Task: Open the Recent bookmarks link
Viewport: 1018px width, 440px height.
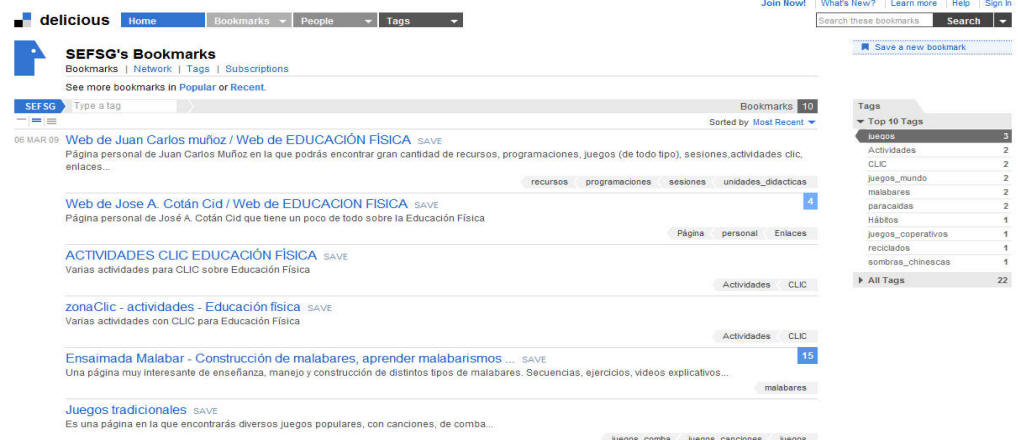Action: click(247, 87)
